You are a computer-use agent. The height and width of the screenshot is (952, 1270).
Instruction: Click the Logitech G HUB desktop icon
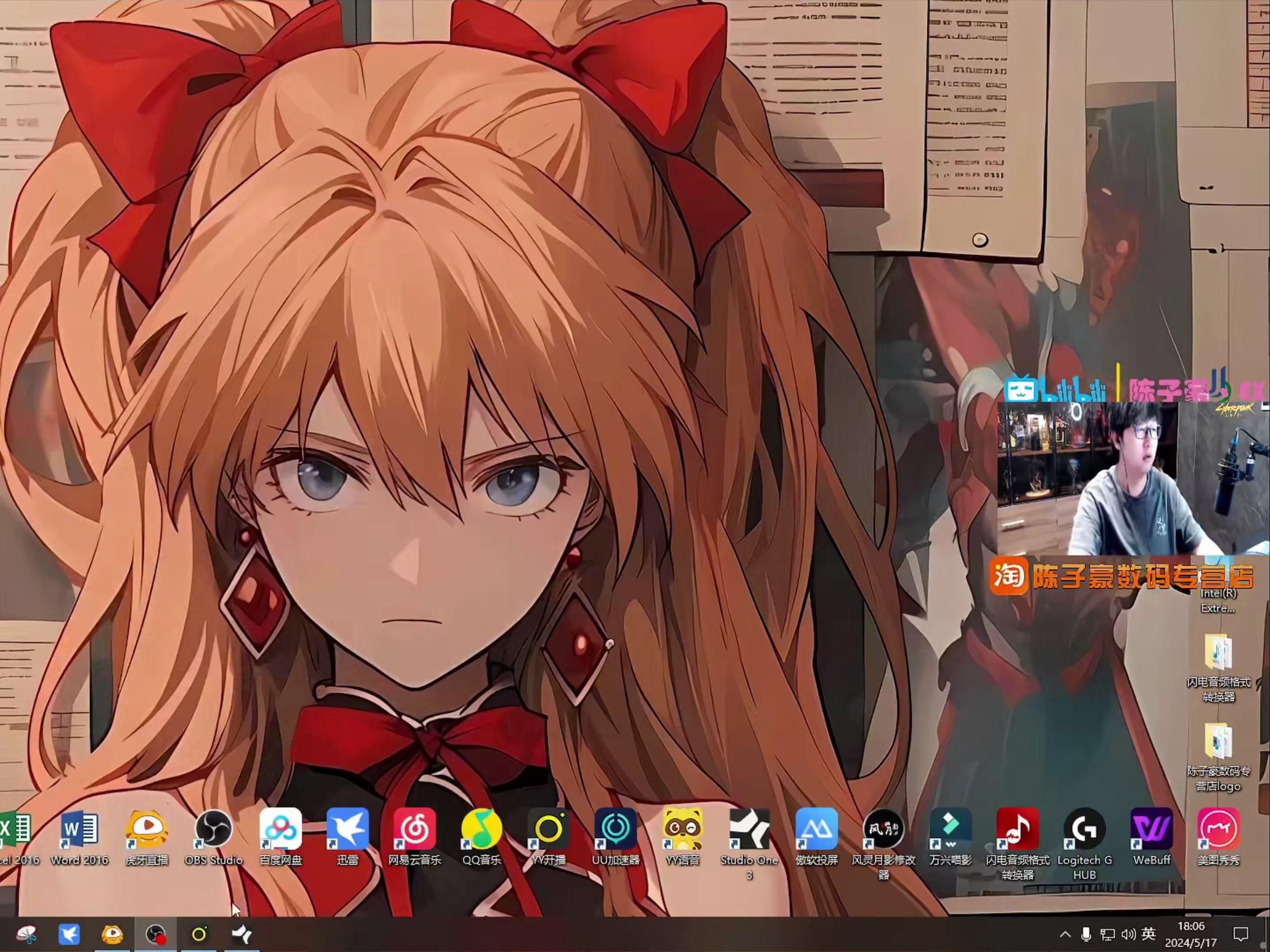[1084, 844]
